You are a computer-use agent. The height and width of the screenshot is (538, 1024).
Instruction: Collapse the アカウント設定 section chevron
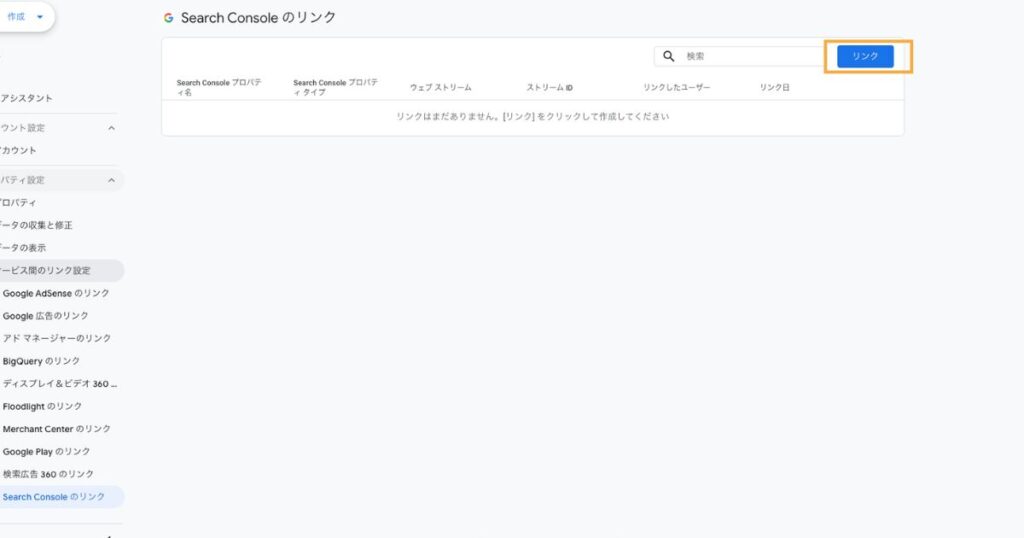point(111,128)
